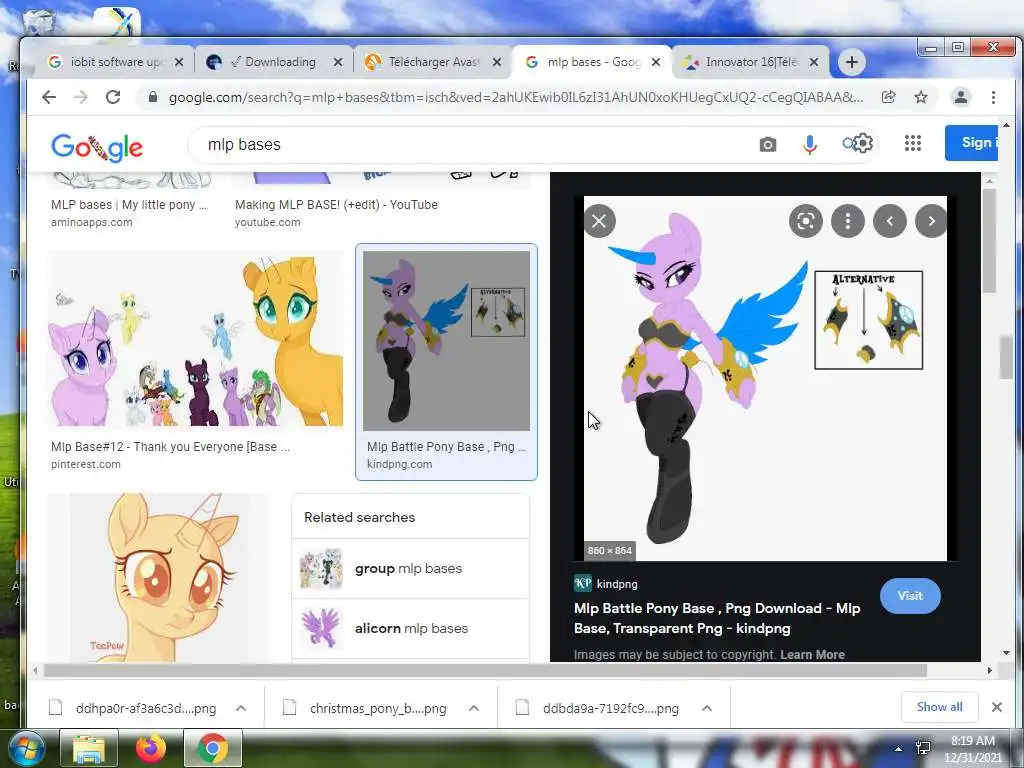The image size is (1024, 768).
Task: Close the iobit software tab
Action: pos(179,62)
